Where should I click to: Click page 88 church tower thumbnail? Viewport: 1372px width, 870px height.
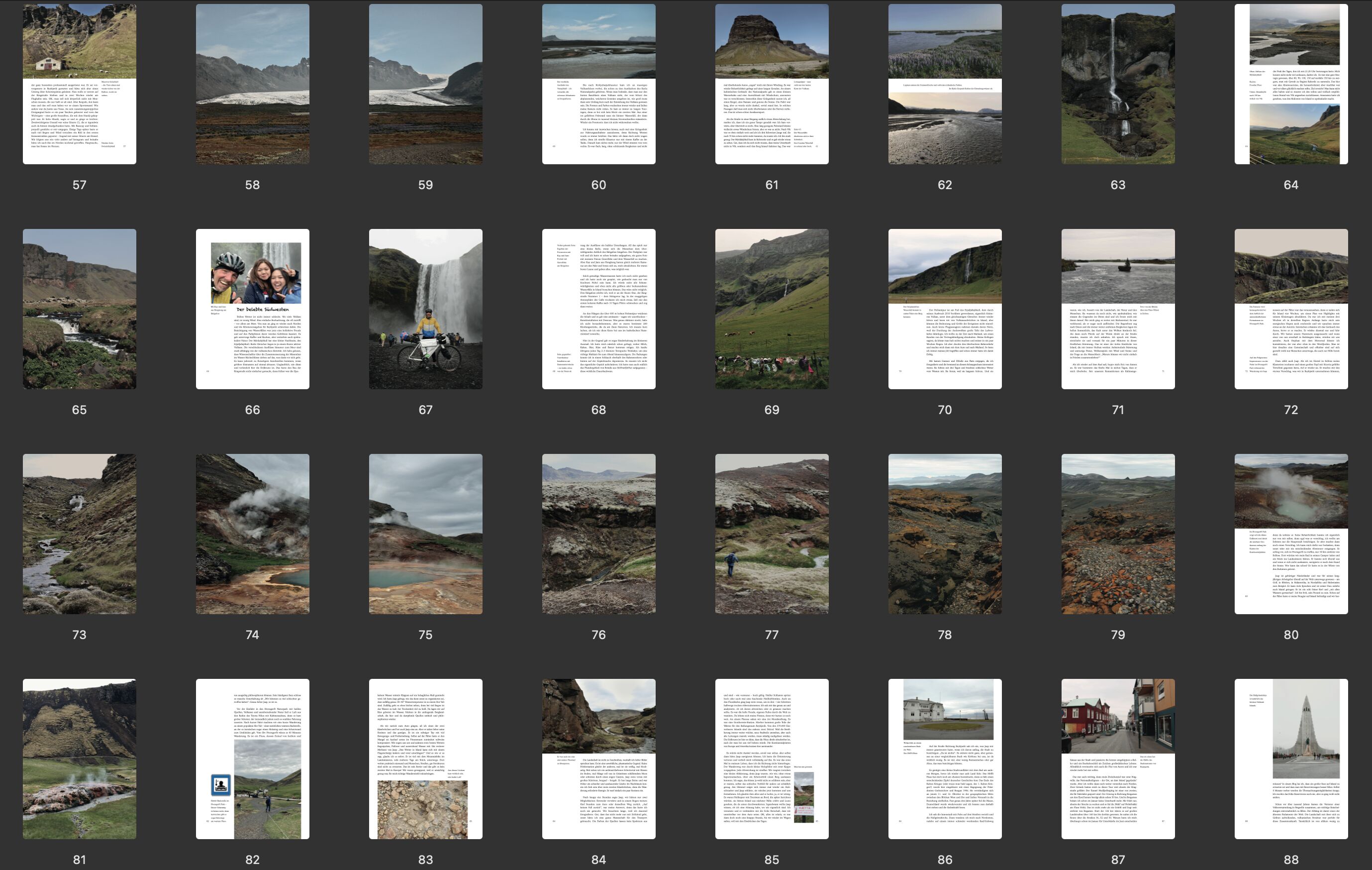(1291, 759)
